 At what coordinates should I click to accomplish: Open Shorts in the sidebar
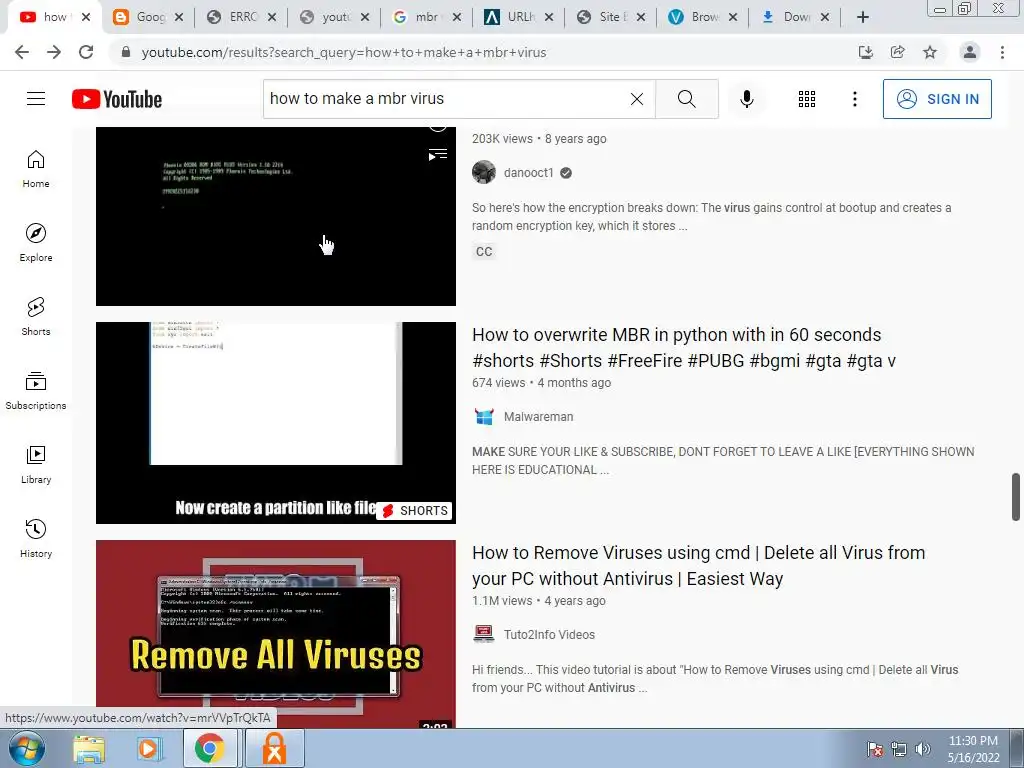click(36, 317)
